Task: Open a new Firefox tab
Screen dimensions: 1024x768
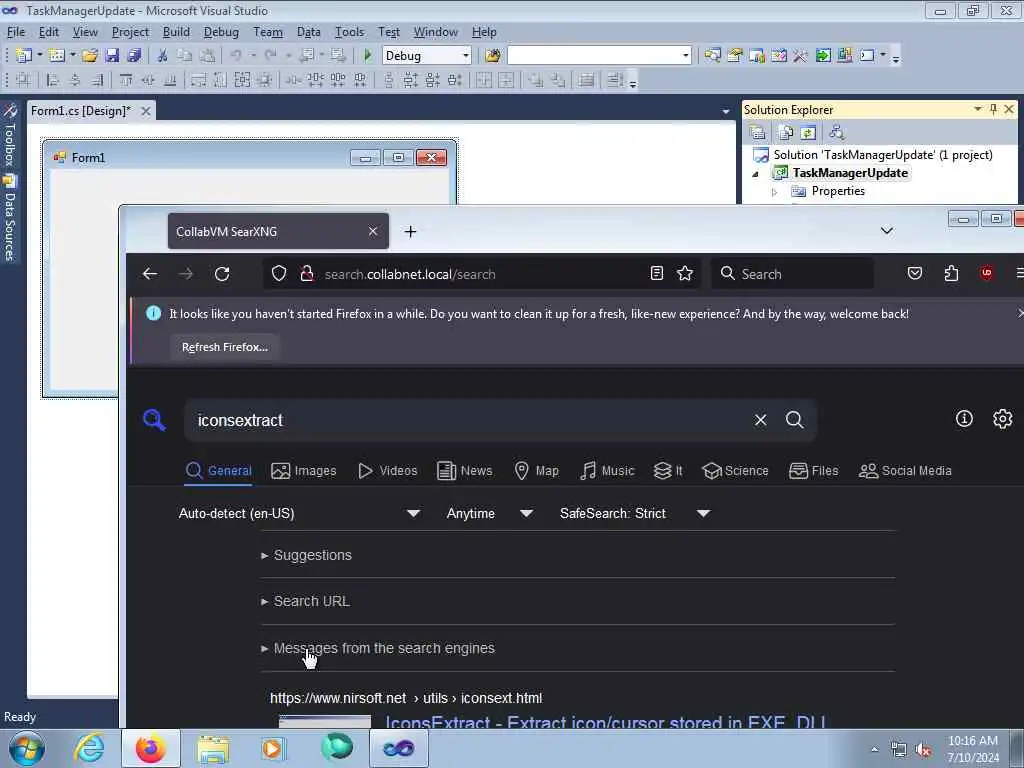Action: point(410,231)
